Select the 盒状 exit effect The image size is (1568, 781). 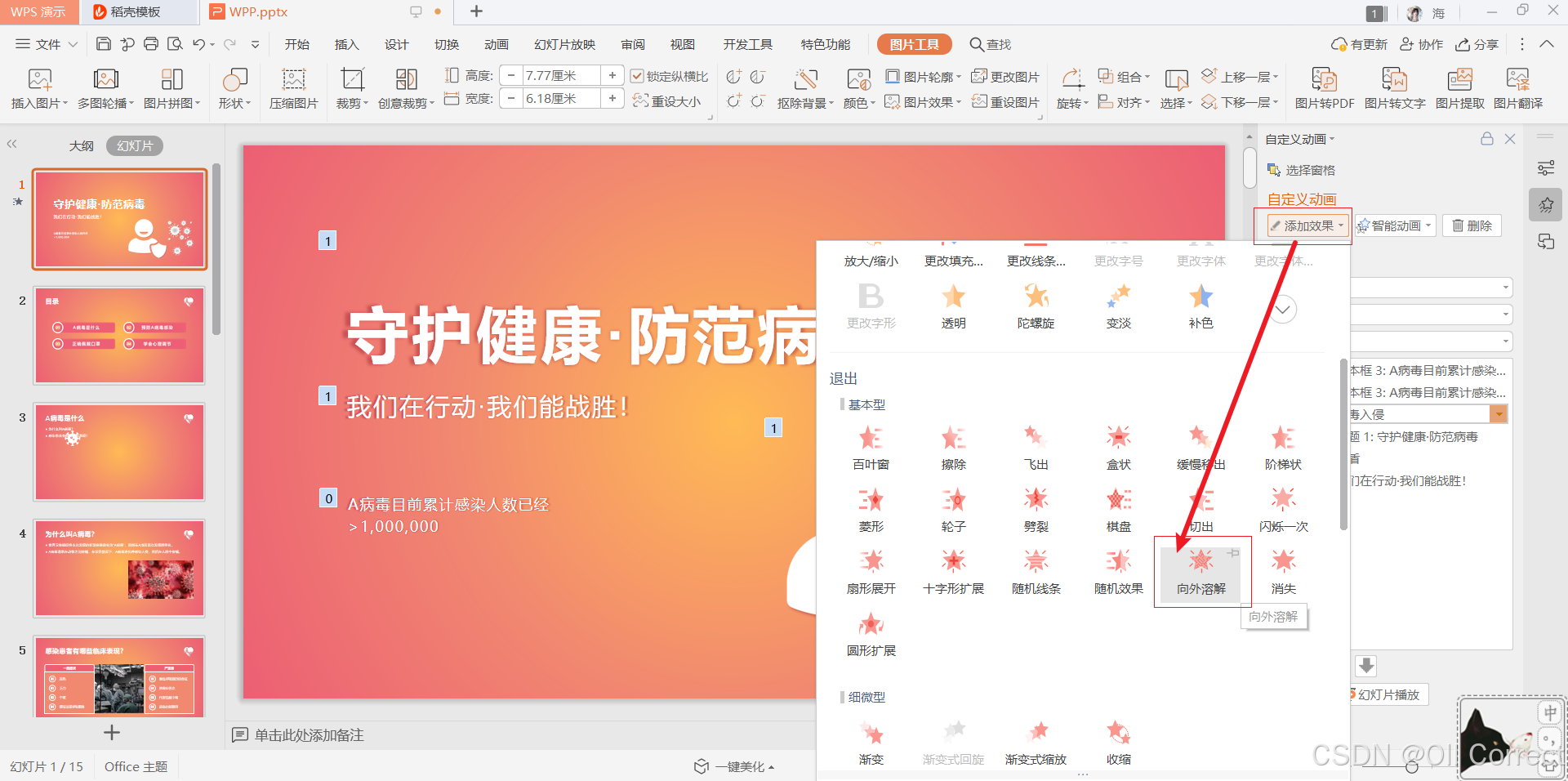[1118, 448]
